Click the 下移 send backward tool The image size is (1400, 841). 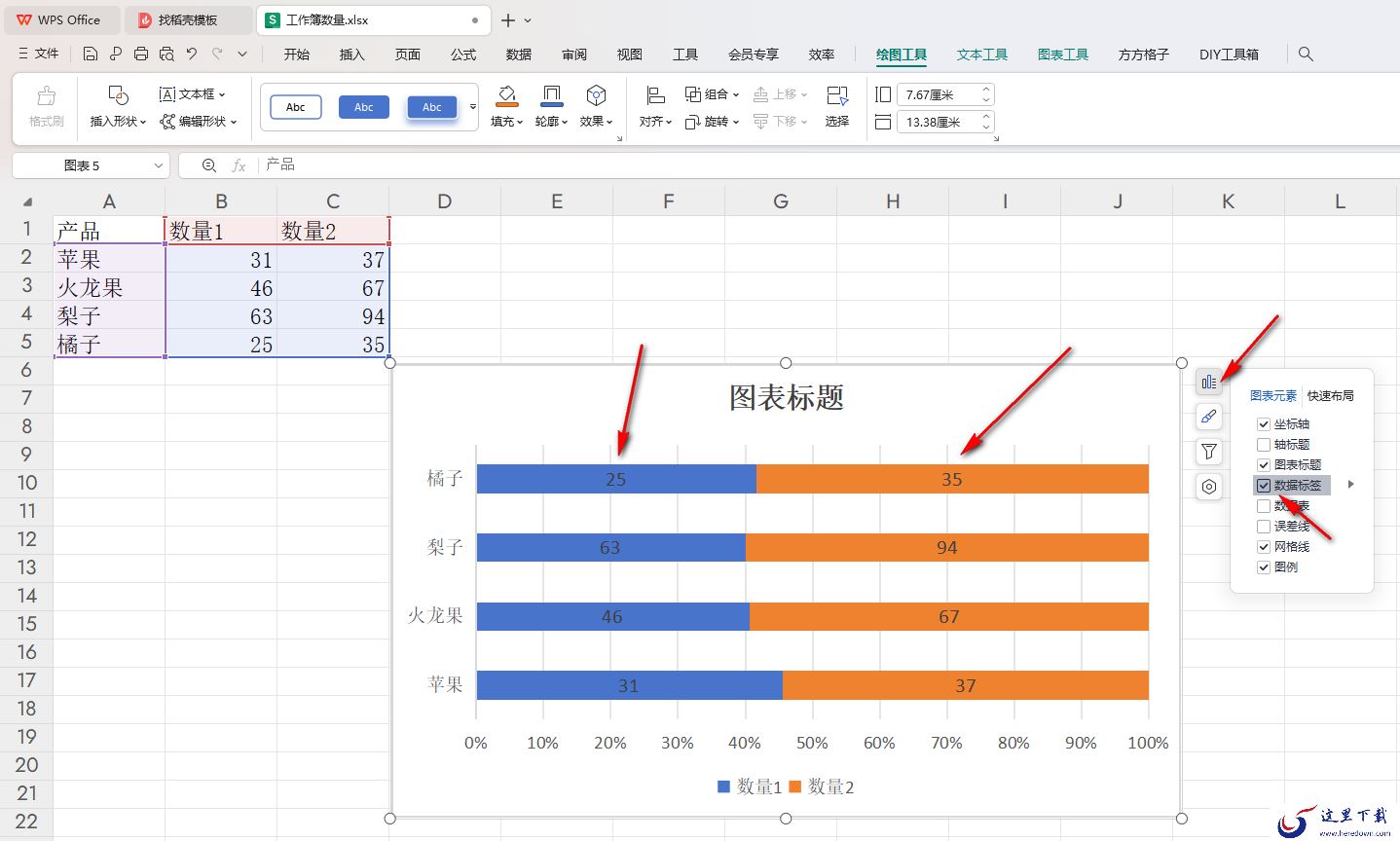click(781, 122)
